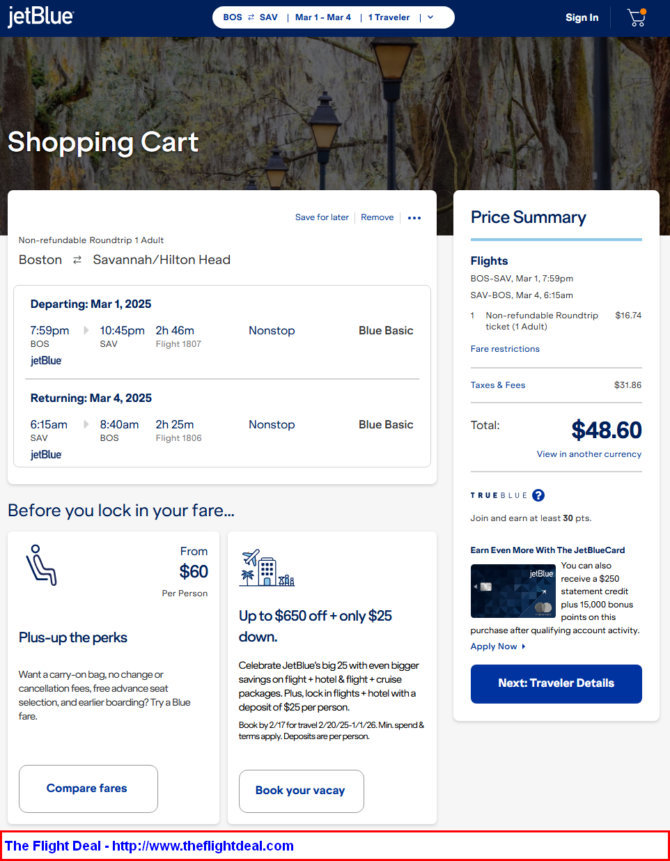The image size is (670, 861).
Task: View total in another currency
Action: (589, 454)
